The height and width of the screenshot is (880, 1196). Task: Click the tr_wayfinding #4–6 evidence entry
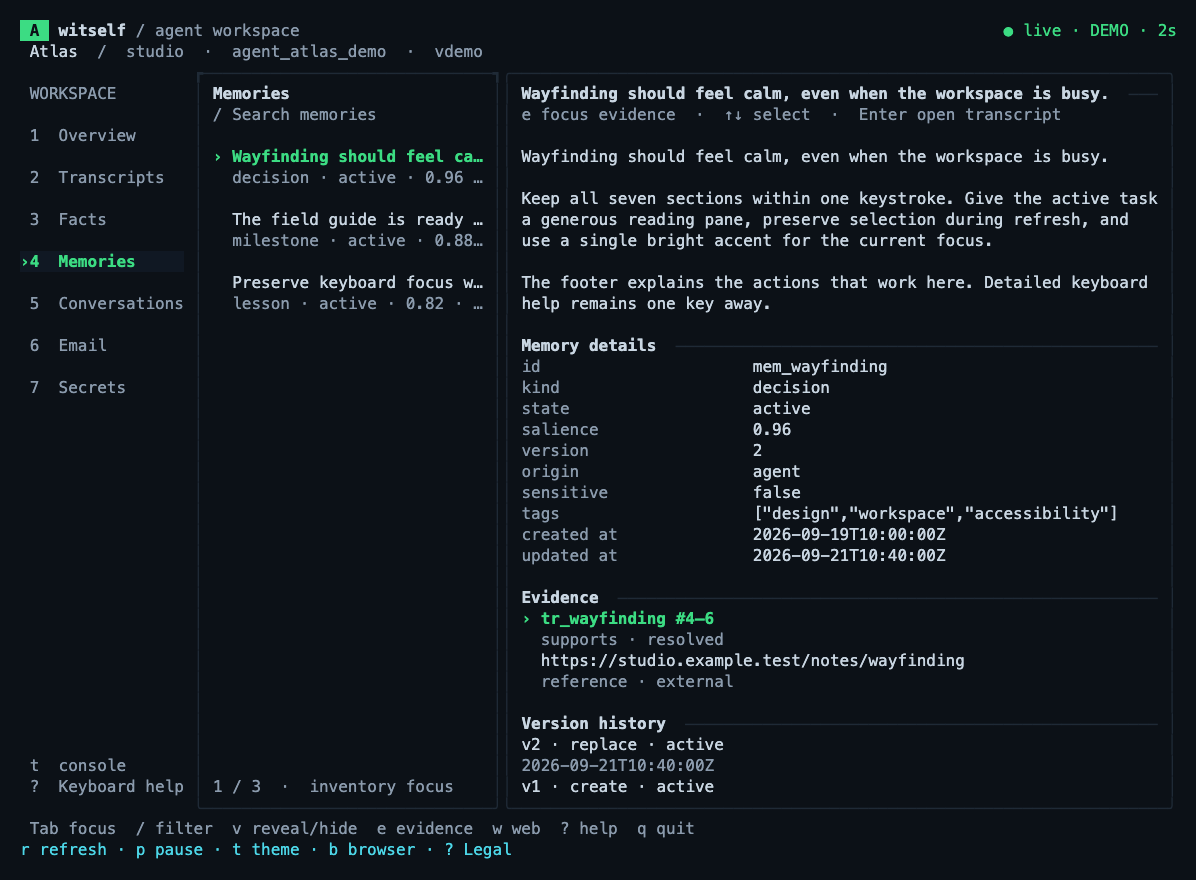627,618
